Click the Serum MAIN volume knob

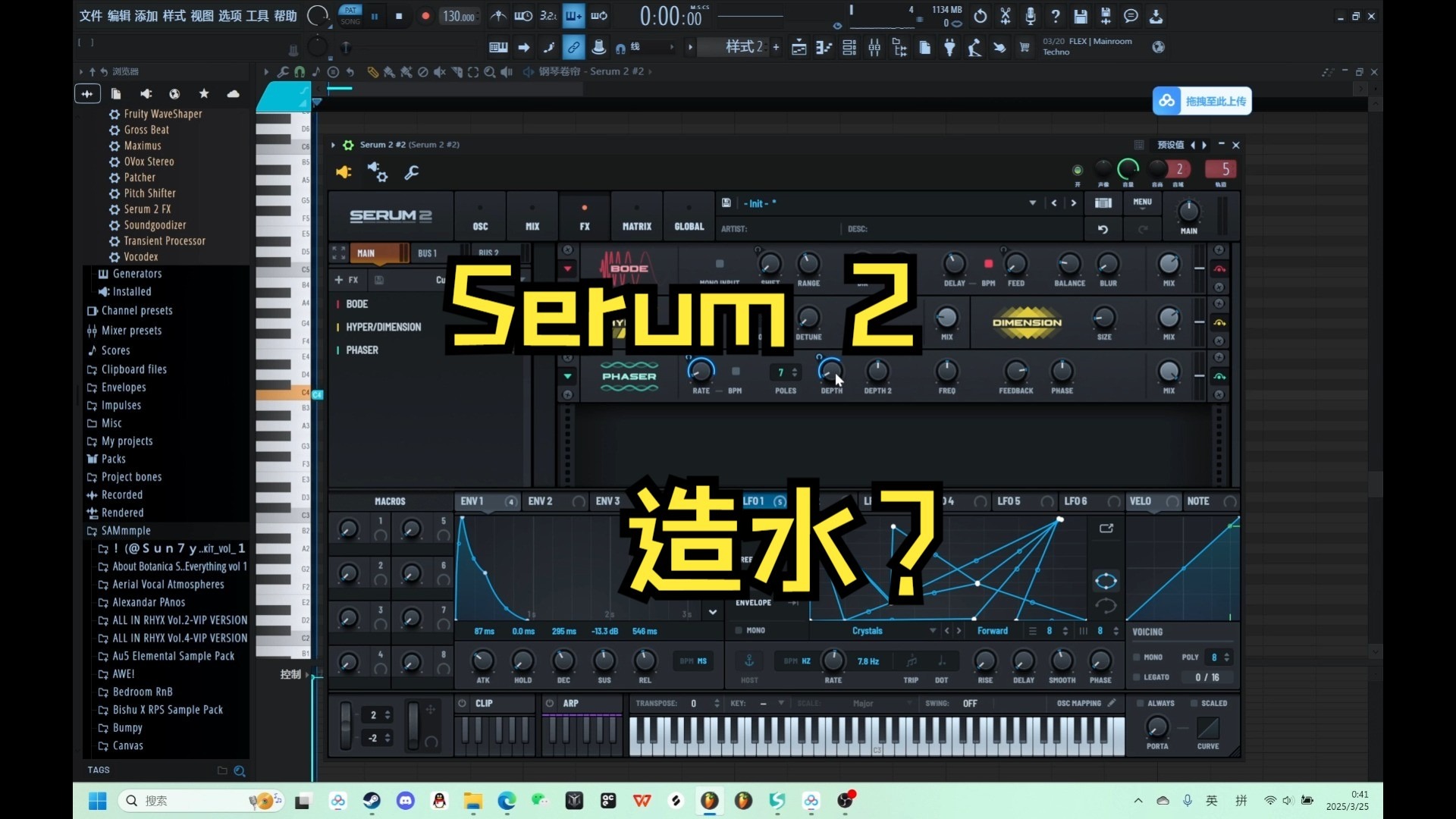coord(1188,211)
